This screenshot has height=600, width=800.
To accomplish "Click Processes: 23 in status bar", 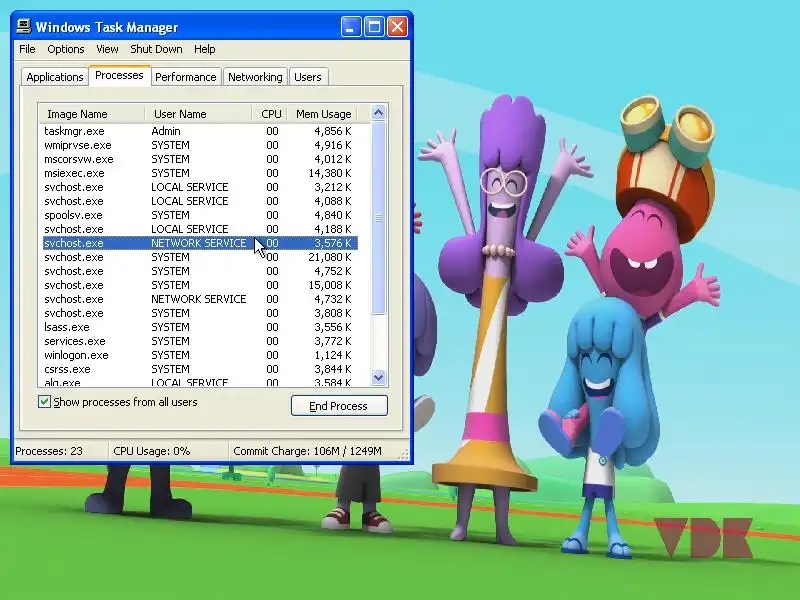I will click(x=49, y=451).
